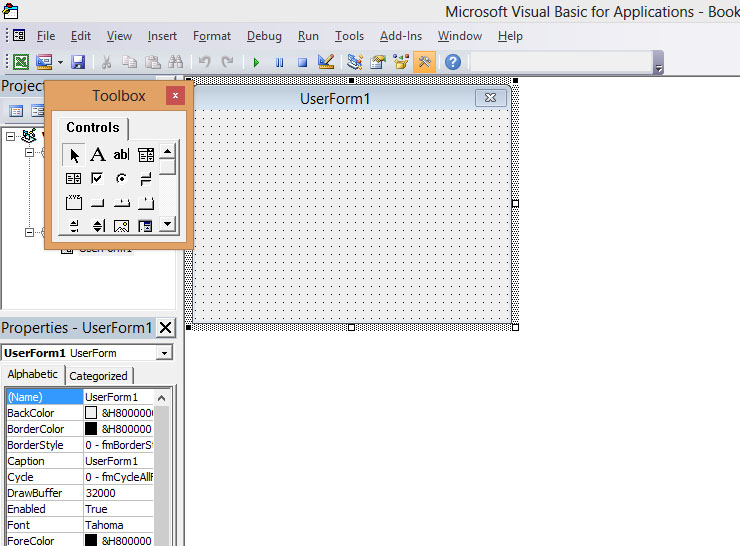Open the Insert menu

(162, 36)
